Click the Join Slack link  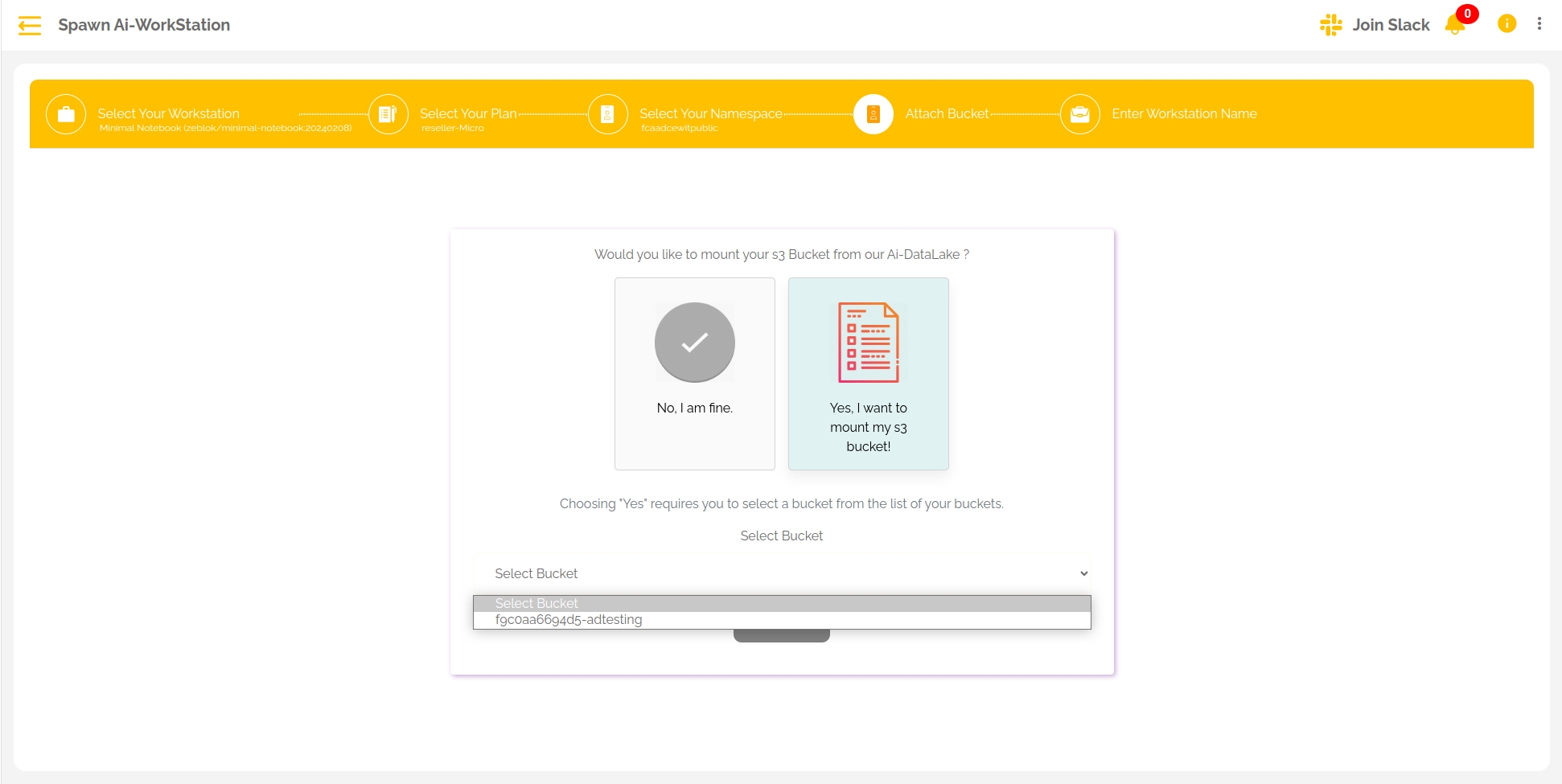click(1391, 25)
